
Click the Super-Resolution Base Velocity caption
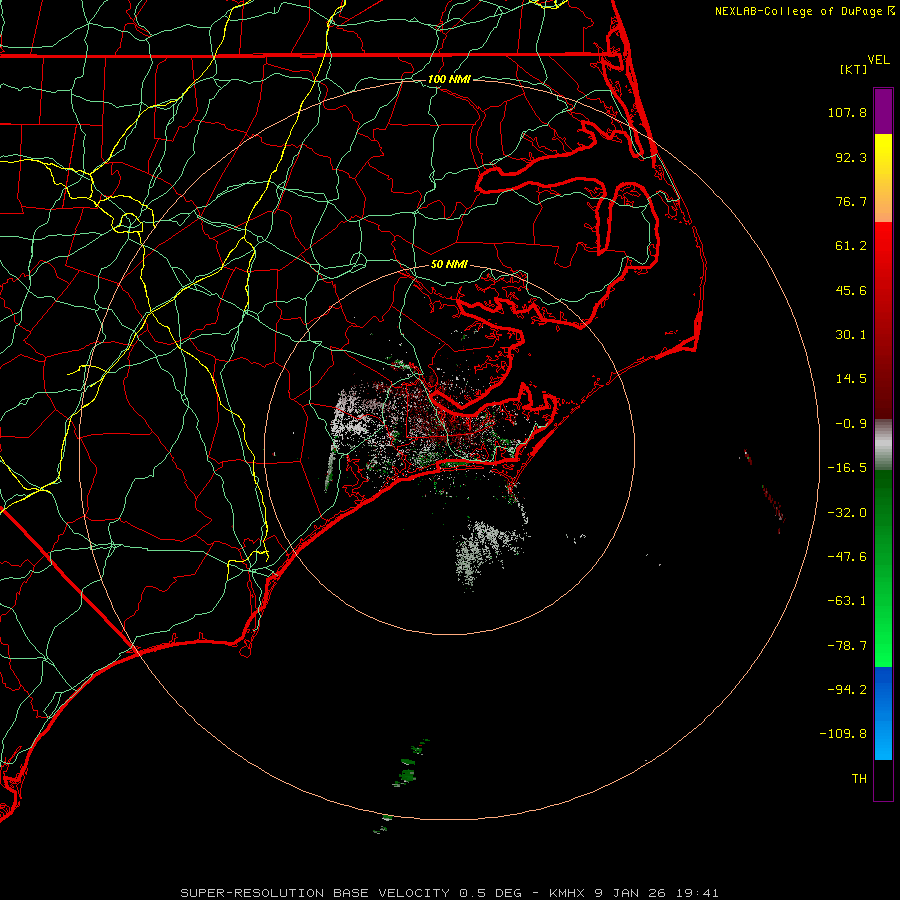click(x=449, y=893)
